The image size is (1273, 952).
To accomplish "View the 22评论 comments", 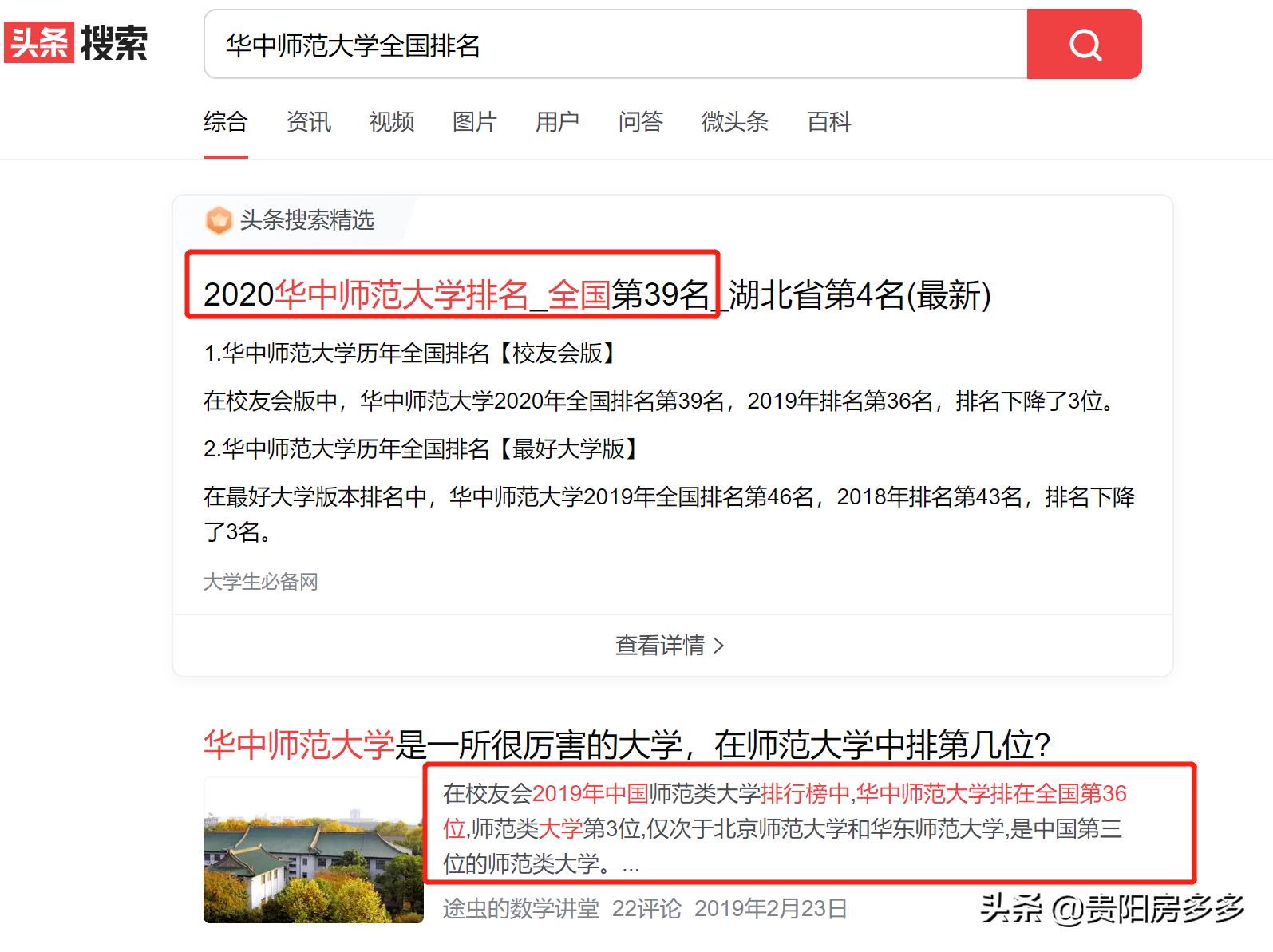I will click(x=646, y=908).
